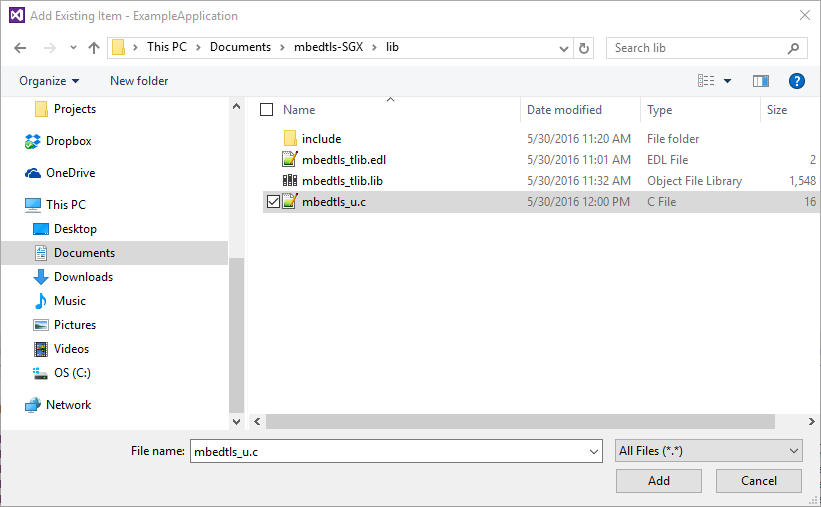The width and height of the screenshot is (821, 507).
Task: Click the horizontal scrollbar thumb
Action: pyautogui.click(x=520, y=422)
